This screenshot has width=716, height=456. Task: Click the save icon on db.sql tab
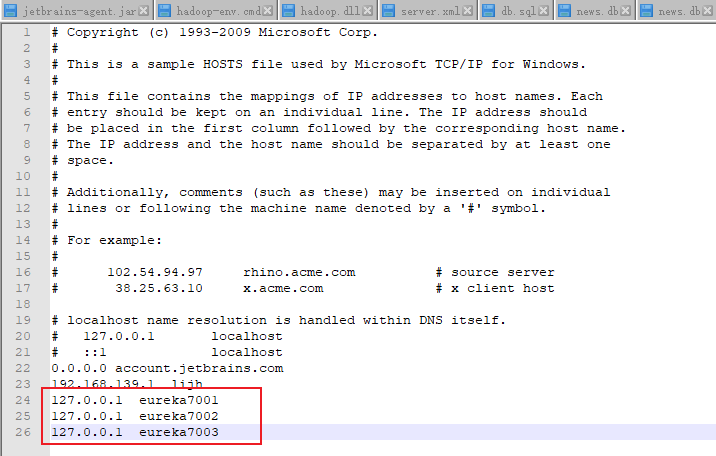coord(489,10)
